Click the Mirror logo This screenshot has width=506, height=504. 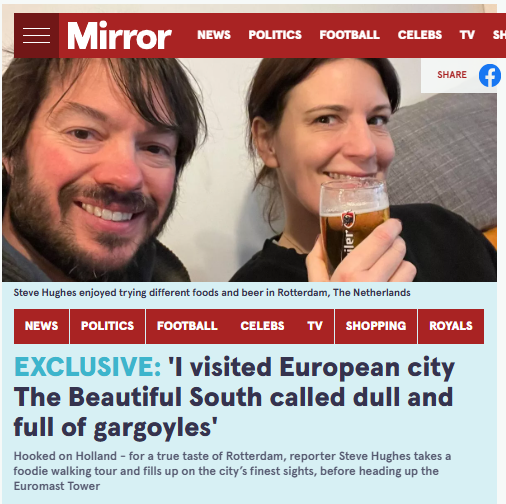[119, 36]
